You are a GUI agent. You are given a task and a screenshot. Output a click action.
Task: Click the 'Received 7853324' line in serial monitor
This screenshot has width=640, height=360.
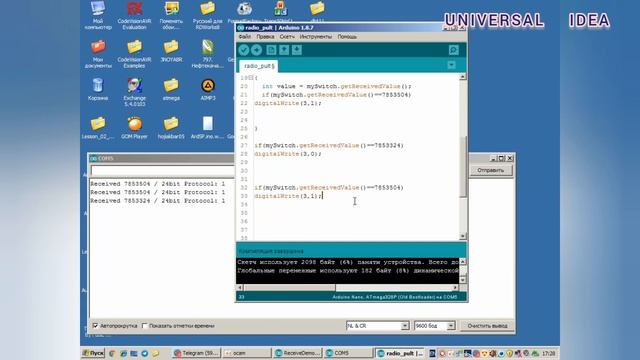click(x=158, y=201)
